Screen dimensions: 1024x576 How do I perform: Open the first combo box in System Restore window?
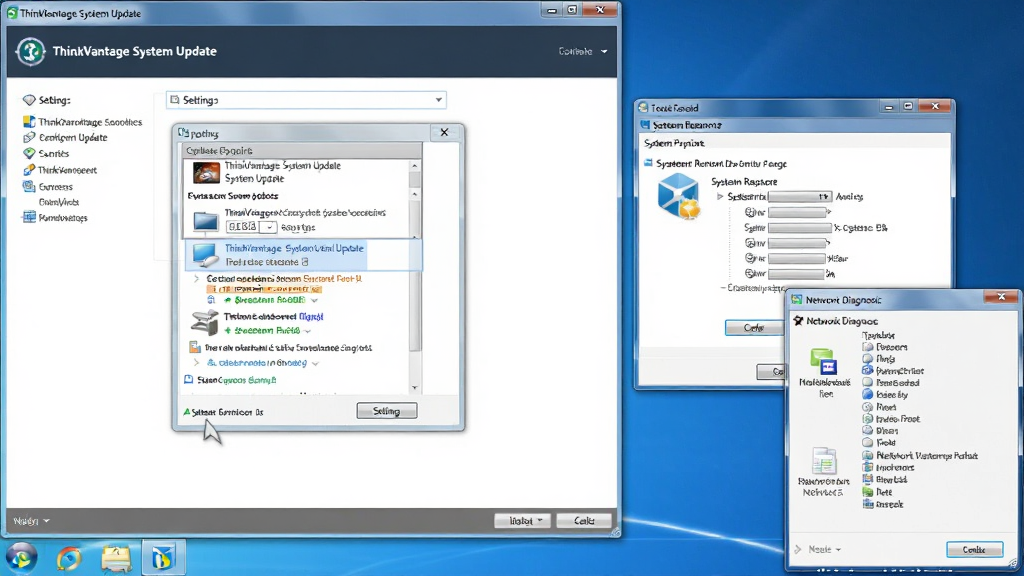point(799,197)
